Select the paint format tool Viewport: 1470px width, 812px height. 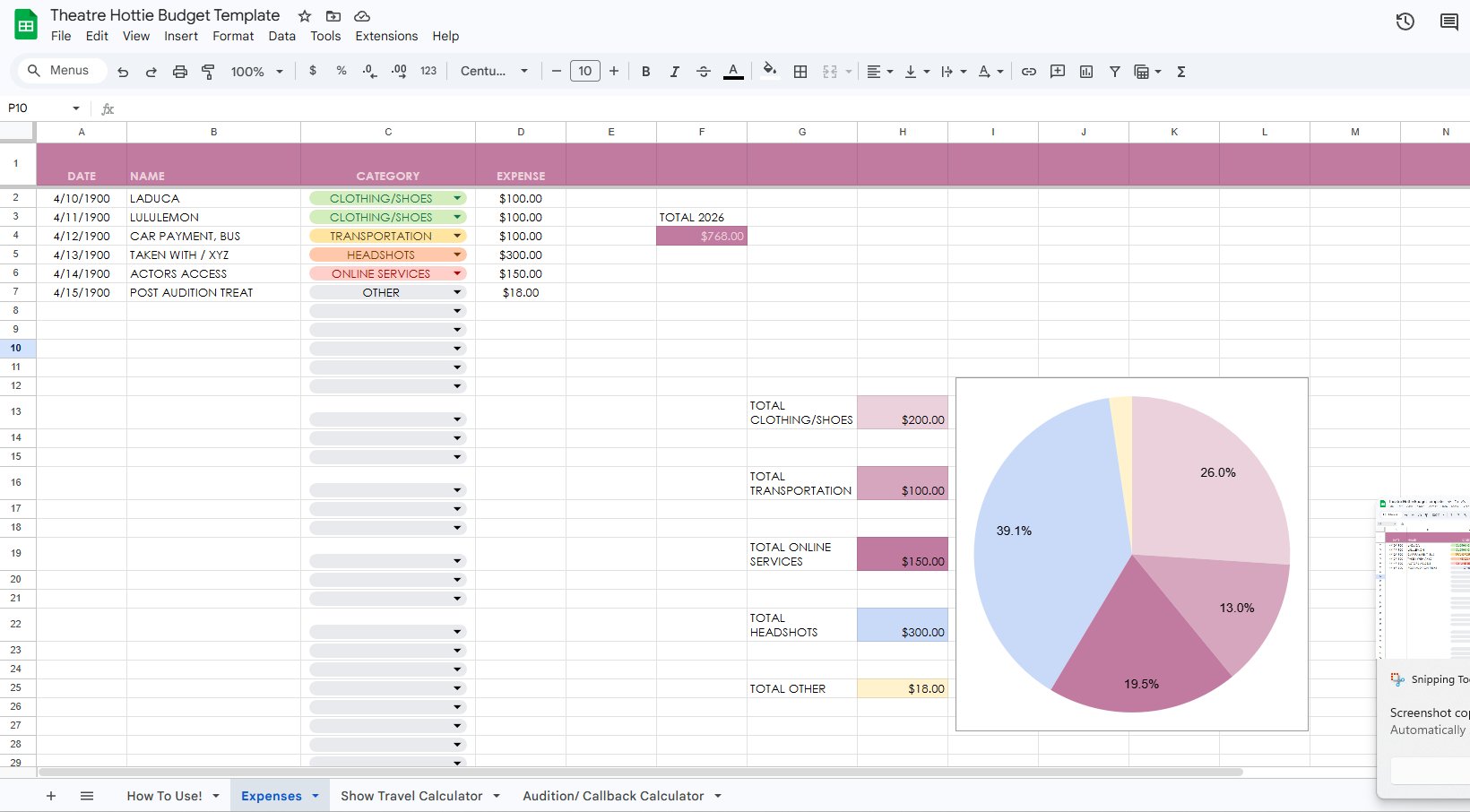(x=209, y=71)
